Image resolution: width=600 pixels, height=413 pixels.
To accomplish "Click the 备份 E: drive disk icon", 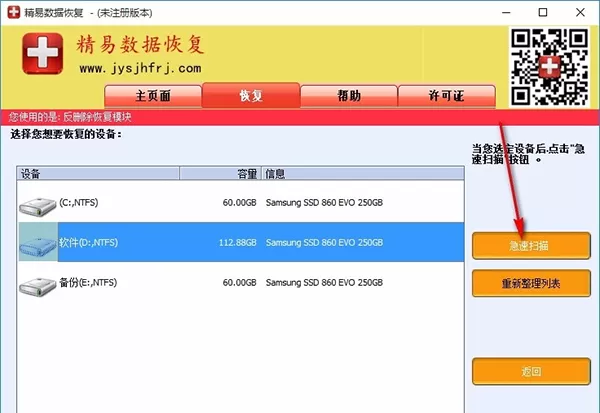I will (x=38, y=287).
